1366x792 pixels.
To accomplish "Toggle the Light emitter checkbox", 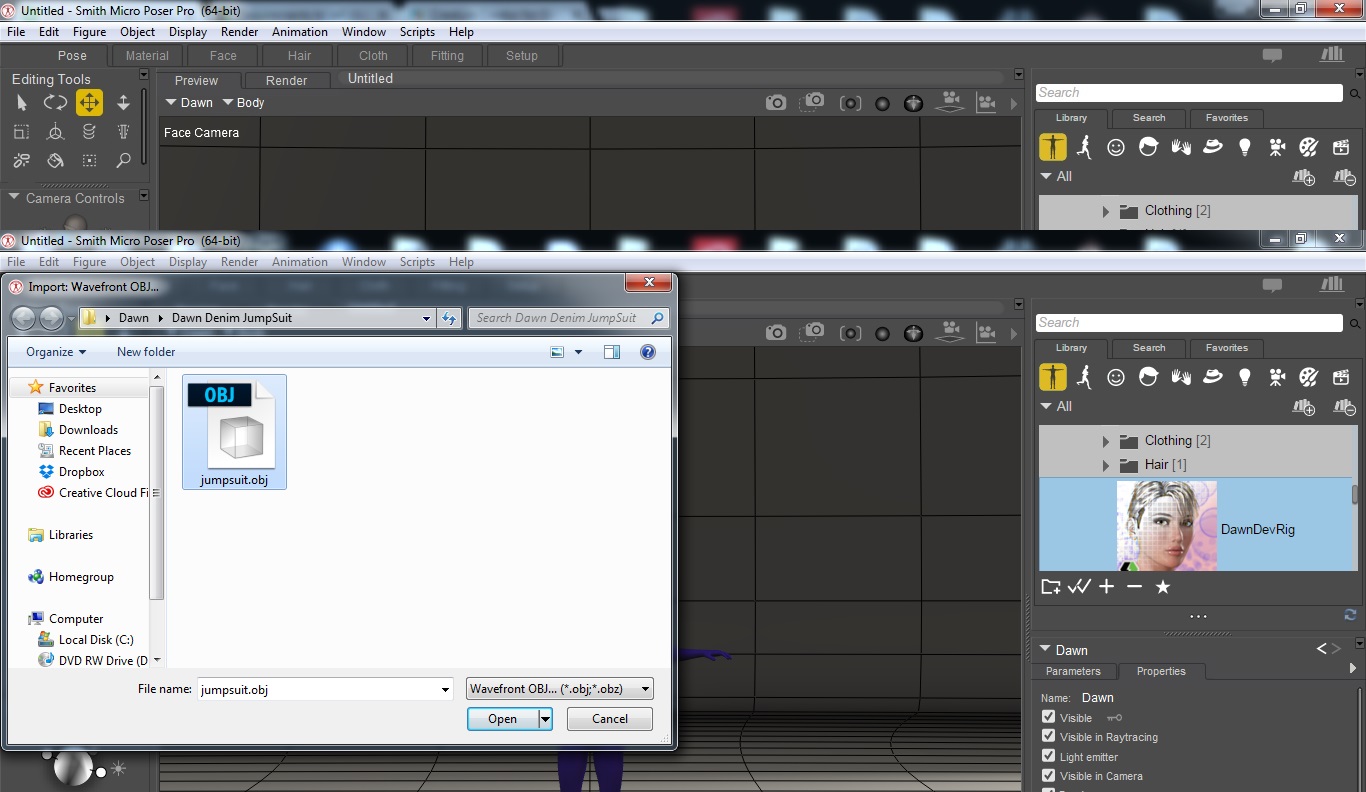I will click(1048, 757).
